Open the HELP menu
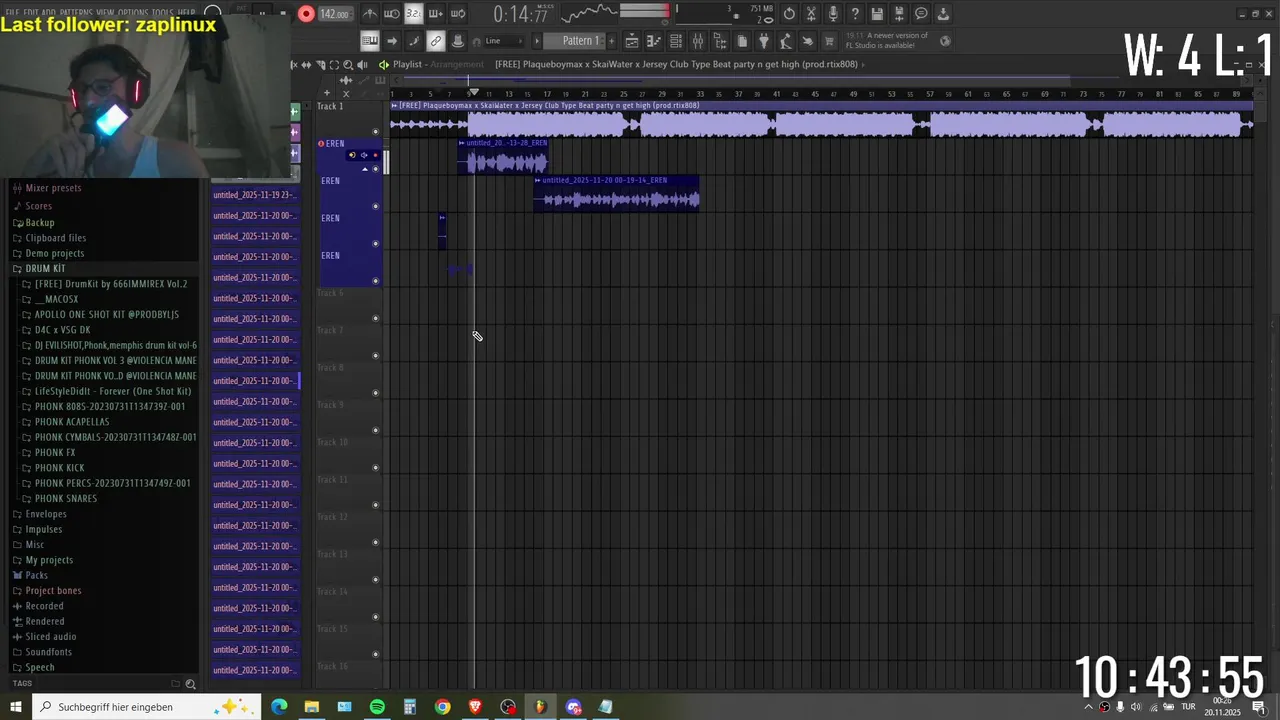This screenshot has width=1280, height=720. tap(187, 12)
